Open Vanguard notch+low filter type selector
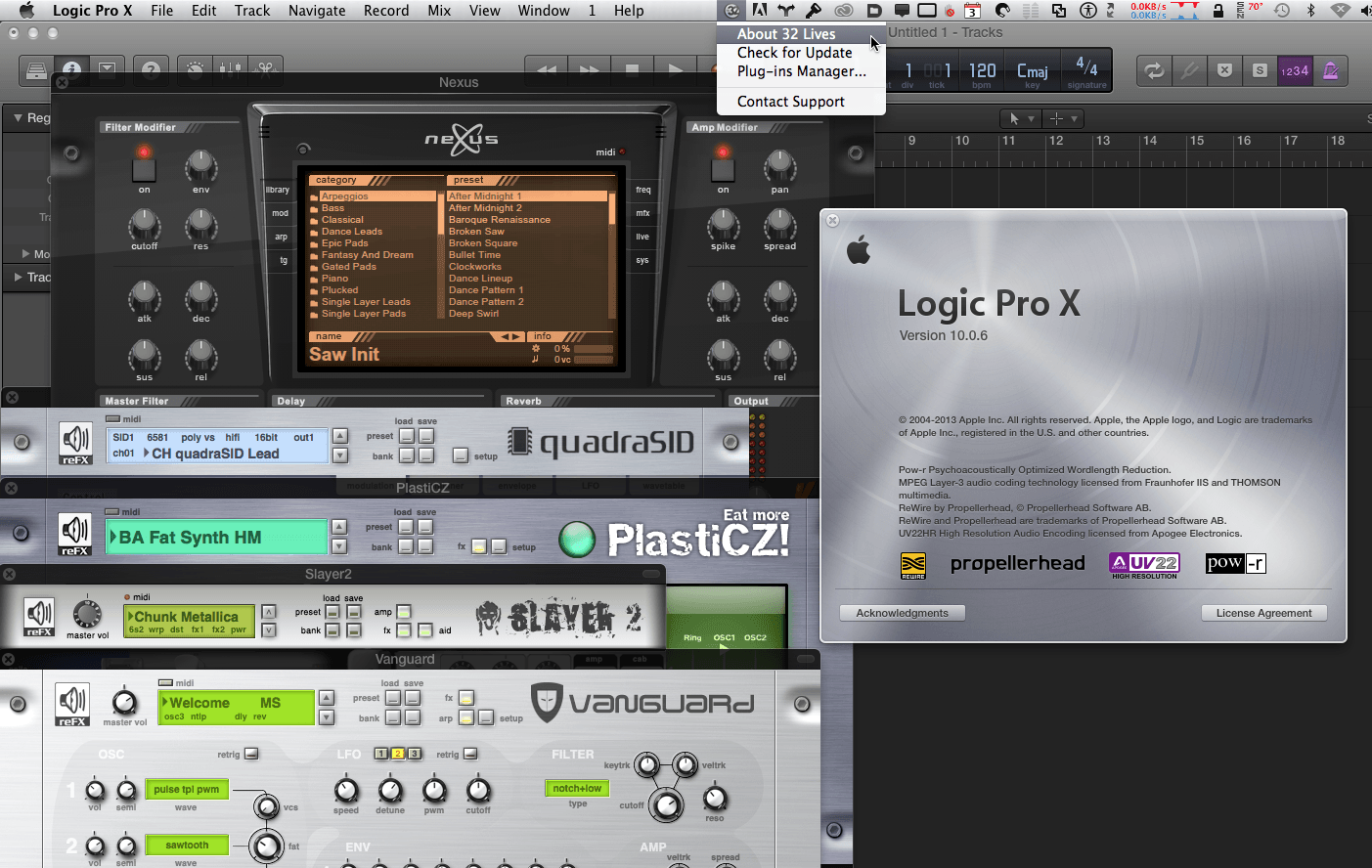1372x868 pixels. (577, 788)
